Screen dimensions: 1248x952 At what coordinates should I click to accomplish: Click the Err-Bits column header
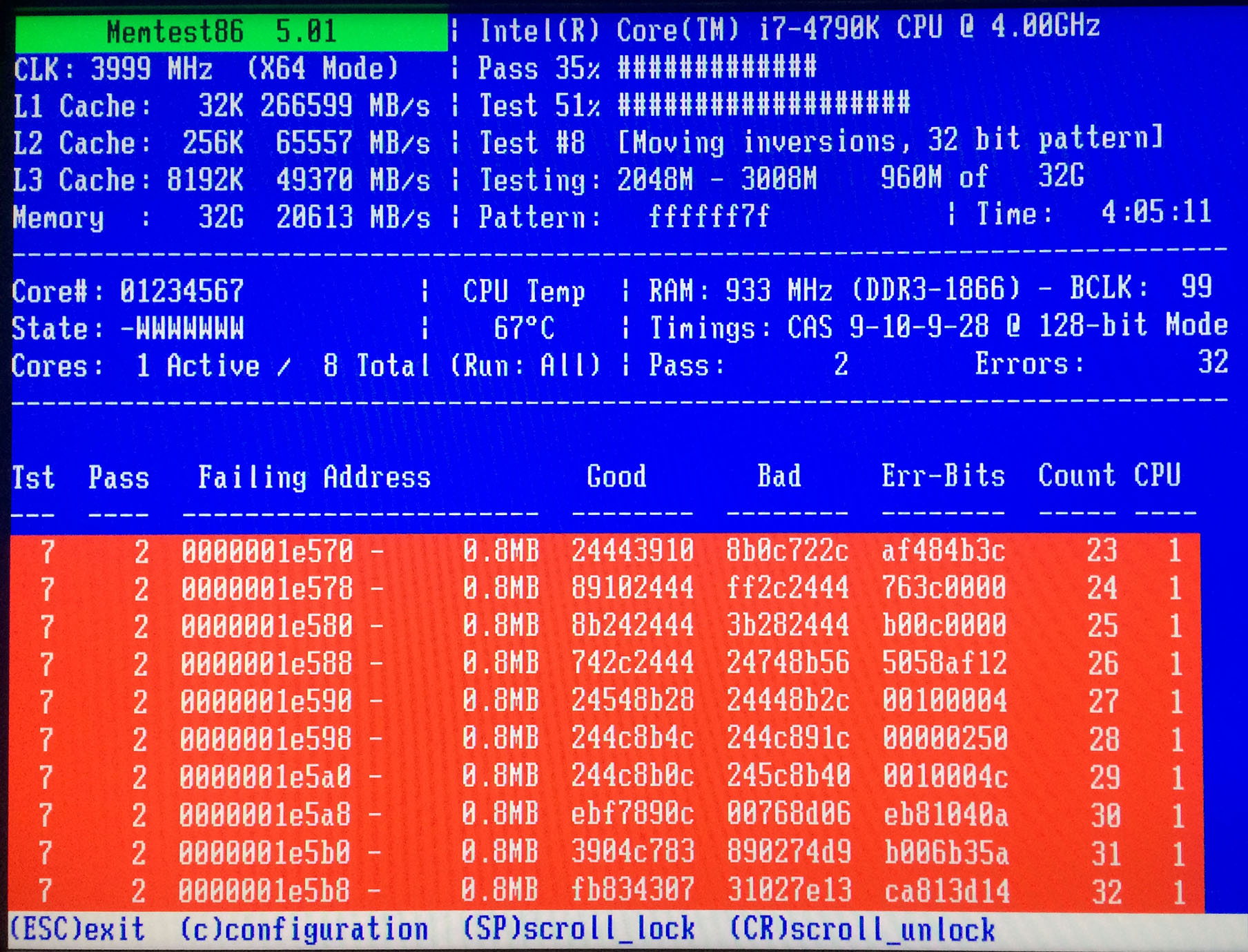943,476
